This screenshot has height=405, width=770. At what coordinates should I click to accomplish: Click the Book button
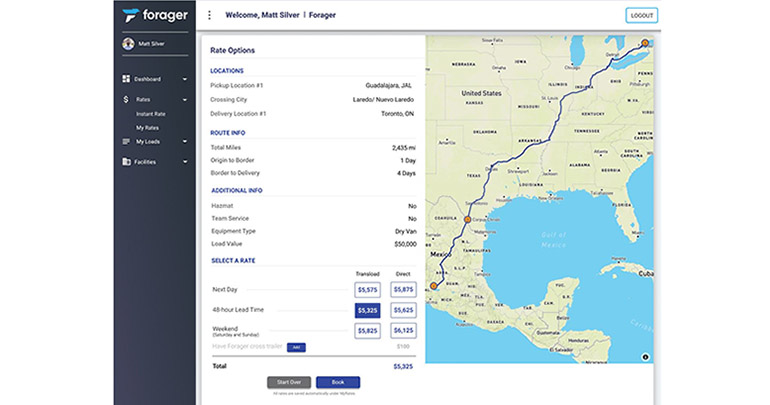click(338, 382)
